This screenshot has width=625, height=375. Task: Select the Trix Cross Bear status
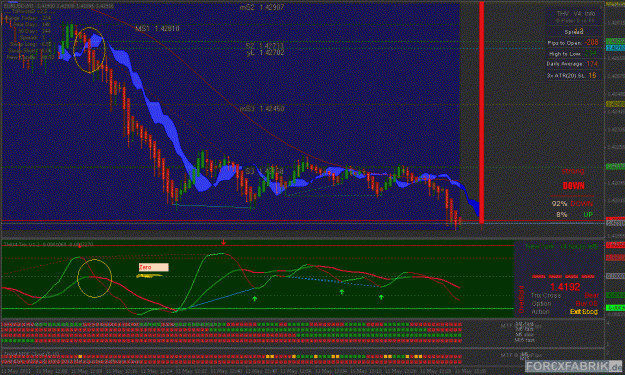(x=565, y=296)
